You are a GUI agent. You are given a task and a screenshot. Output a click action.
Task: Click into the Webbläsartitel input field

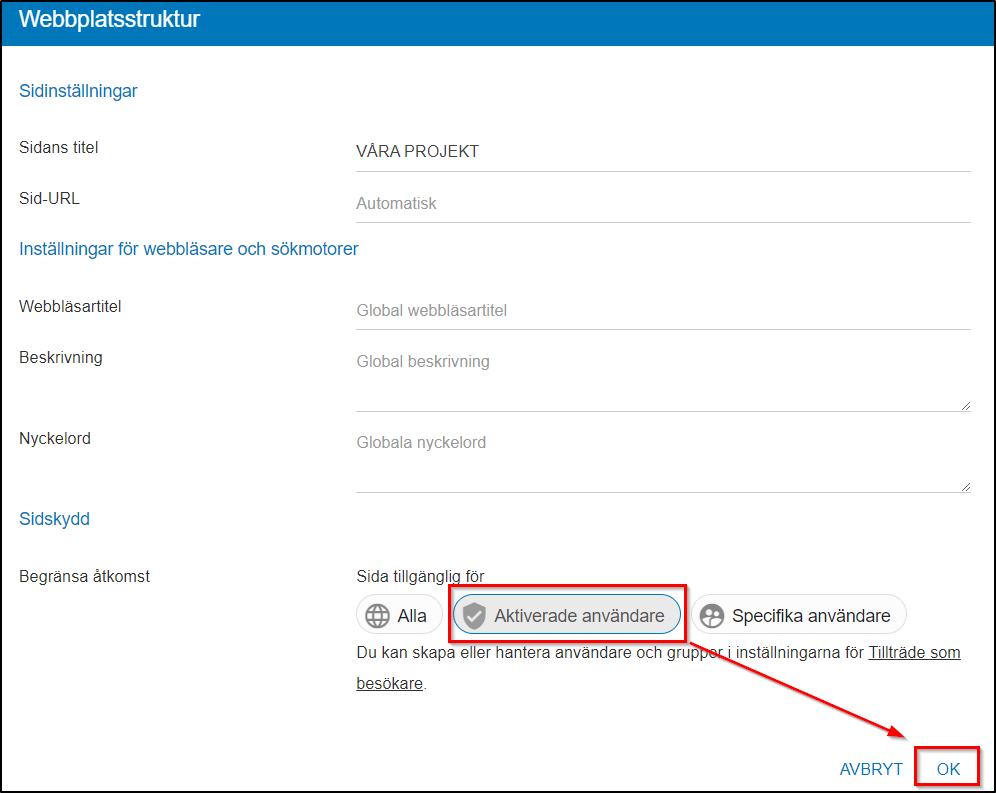[662, 310]
